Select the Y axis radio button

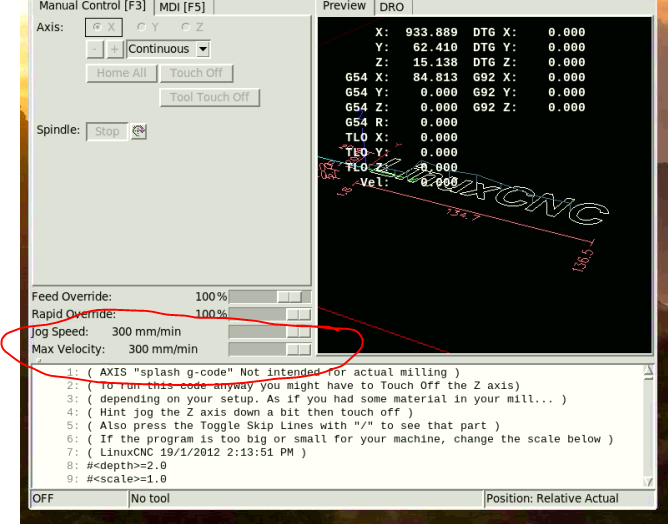click(147, 27)
